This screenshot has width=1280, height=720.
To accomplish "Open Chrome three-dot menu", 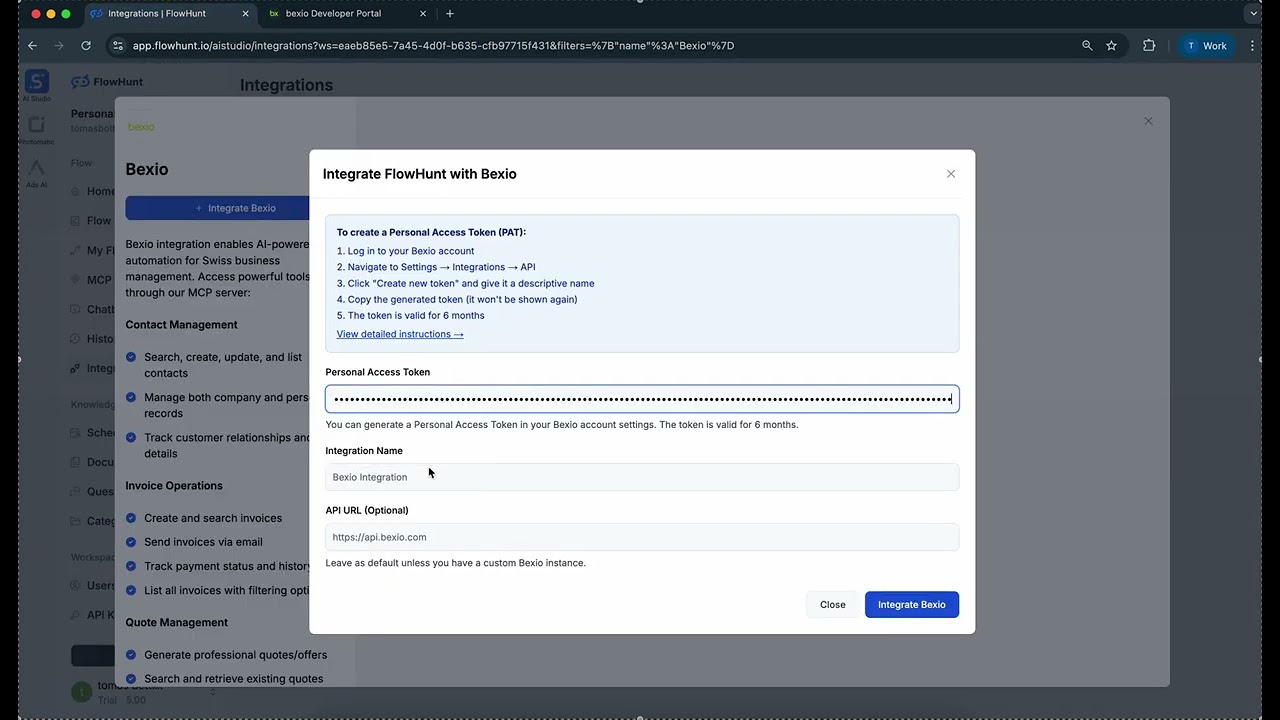I will coord(1253,46).
